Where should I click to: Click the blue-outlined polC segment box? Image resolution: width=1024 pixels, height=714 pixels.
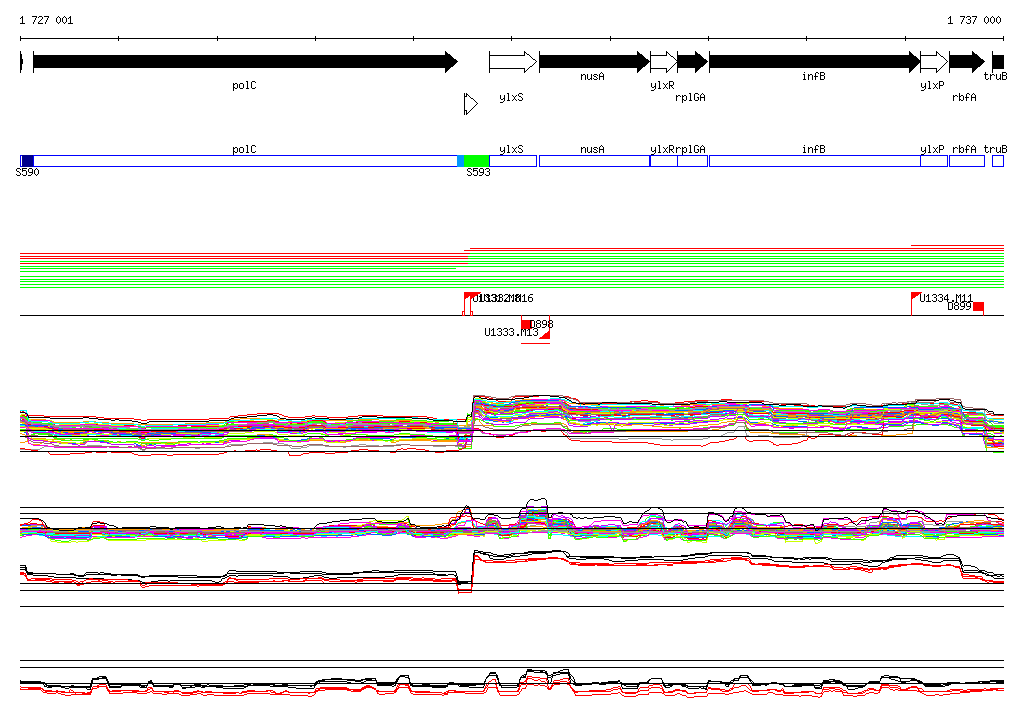coord(245,161)
